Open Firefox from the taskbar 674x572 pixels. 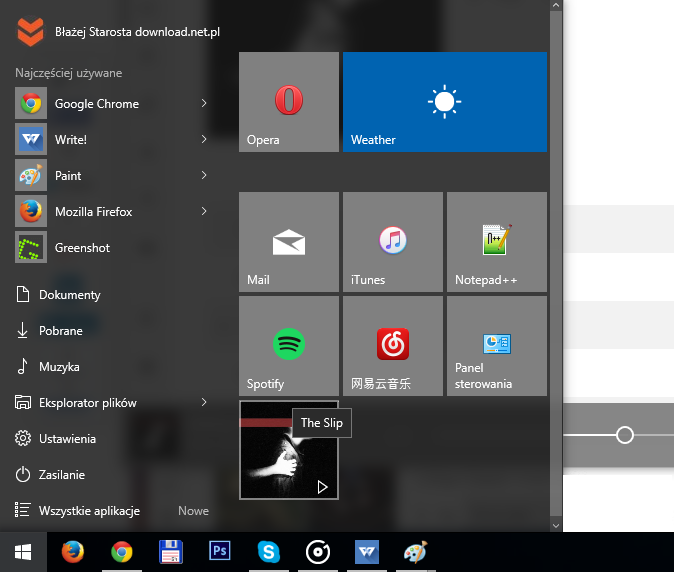click(x=73, y=552)
